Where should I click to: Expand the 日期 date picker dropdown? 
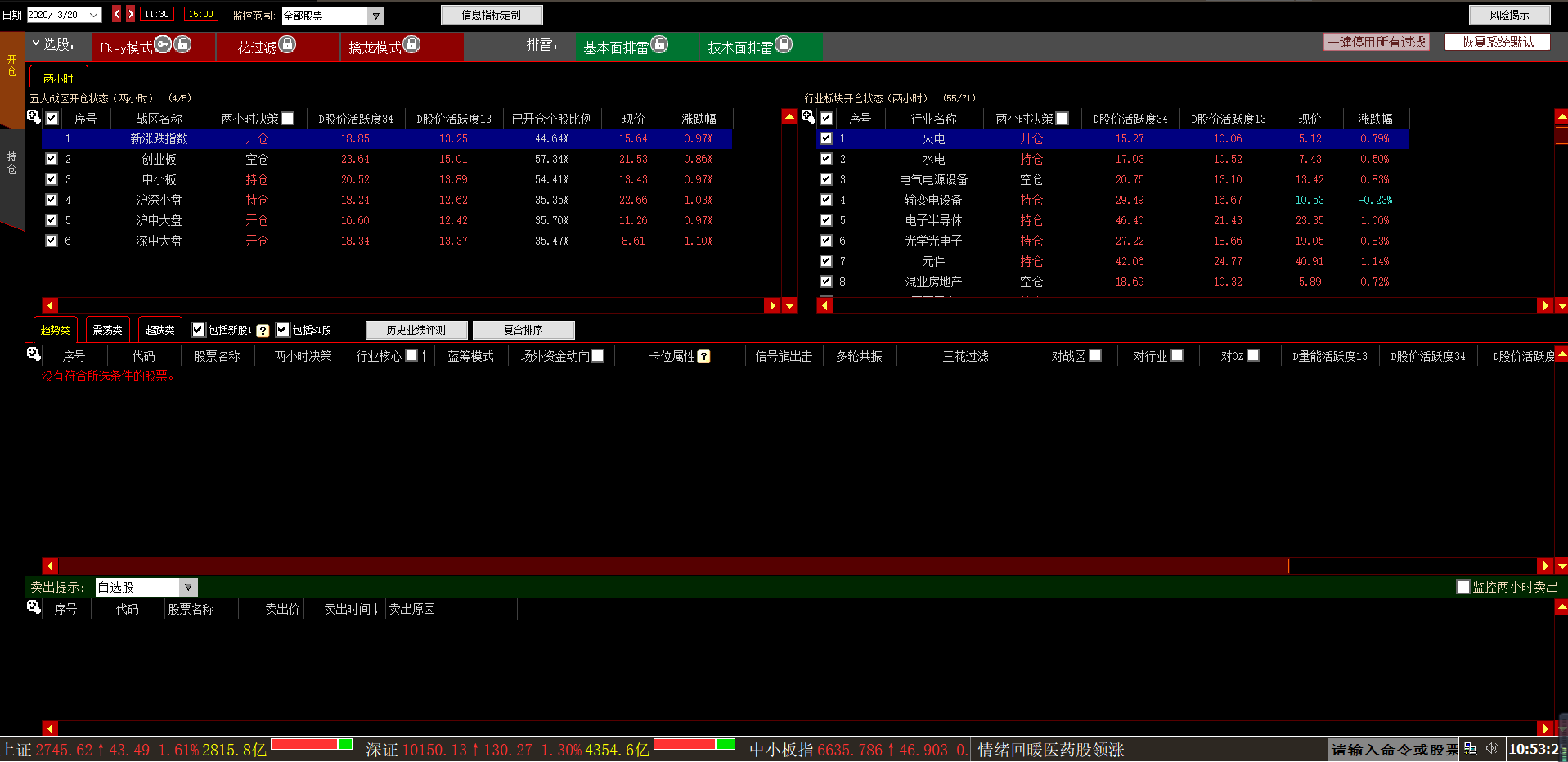click(x=93, y=15)
